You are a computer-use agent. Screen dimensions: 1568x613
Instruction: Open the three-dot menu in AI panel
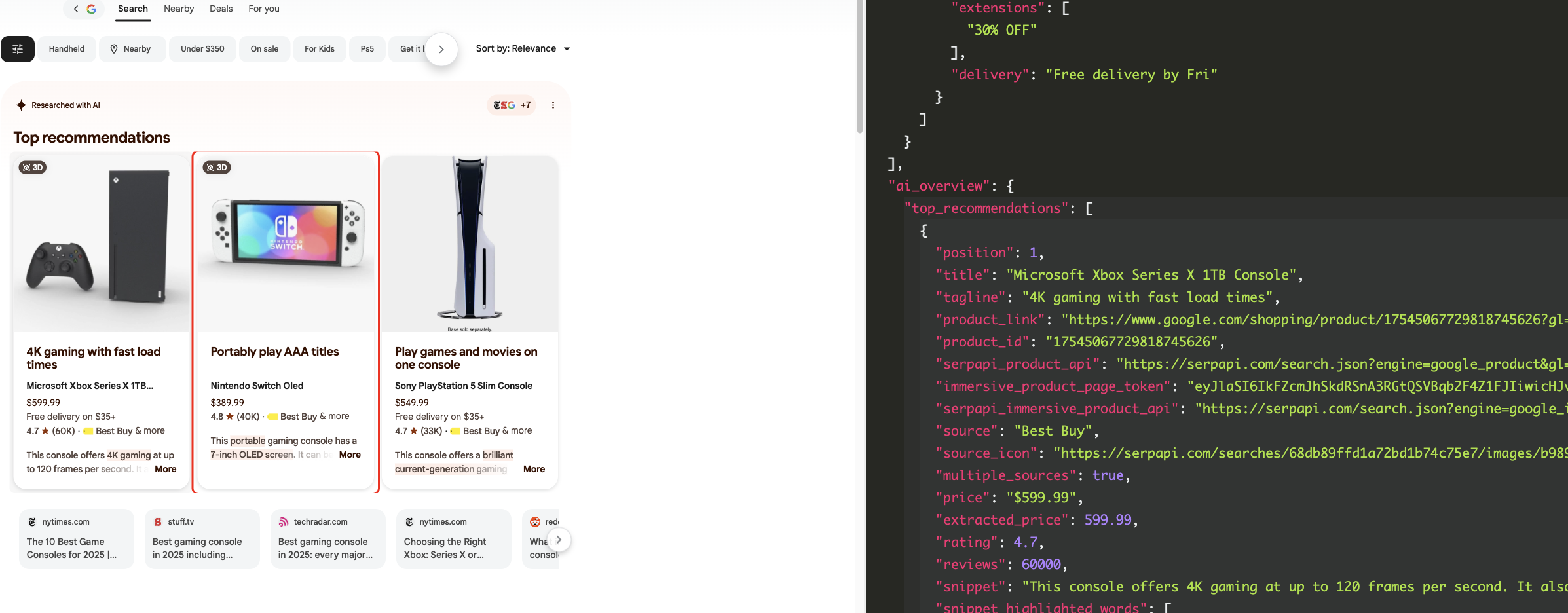[553, 105]
